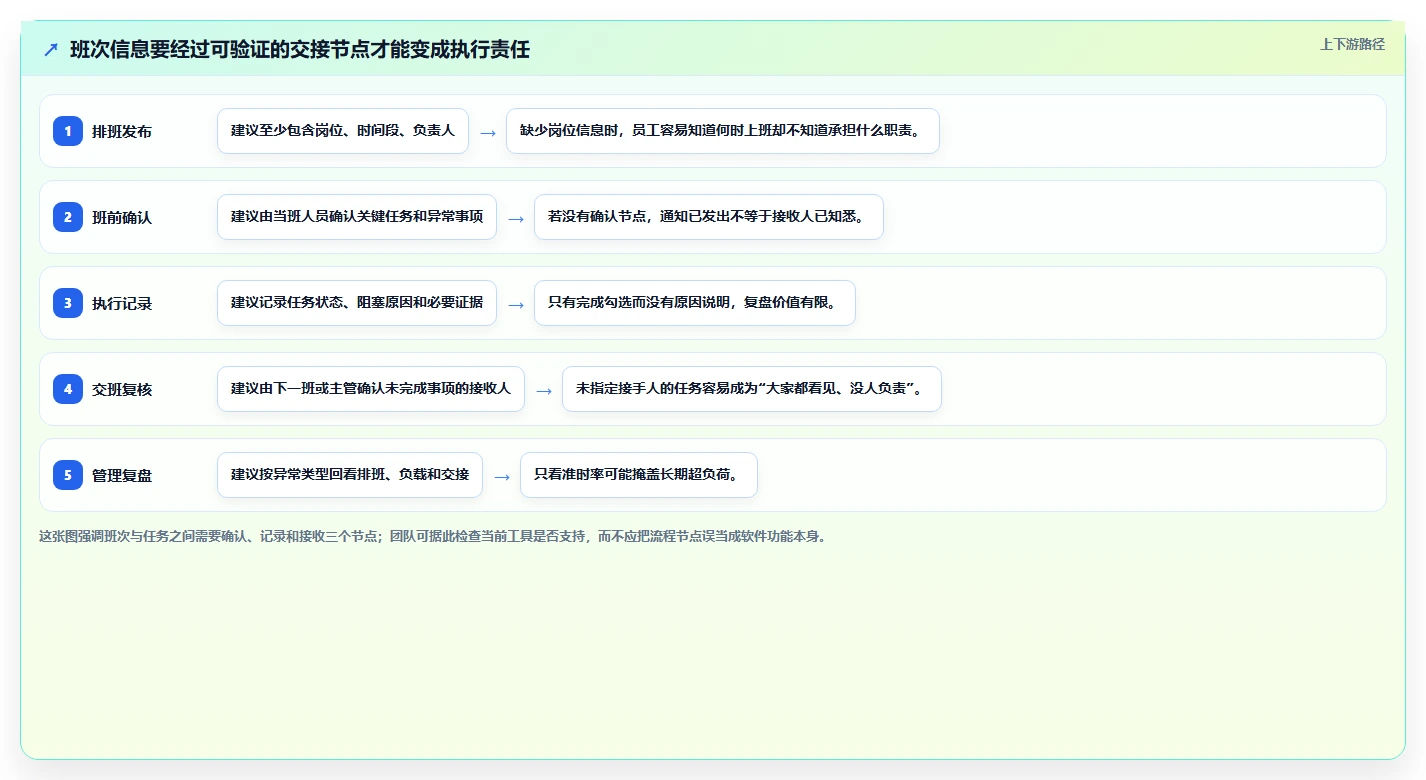This screenshot has height=780, width=1426.
Task: Select the 排班发布 step label
Action: tap(122, 131)
